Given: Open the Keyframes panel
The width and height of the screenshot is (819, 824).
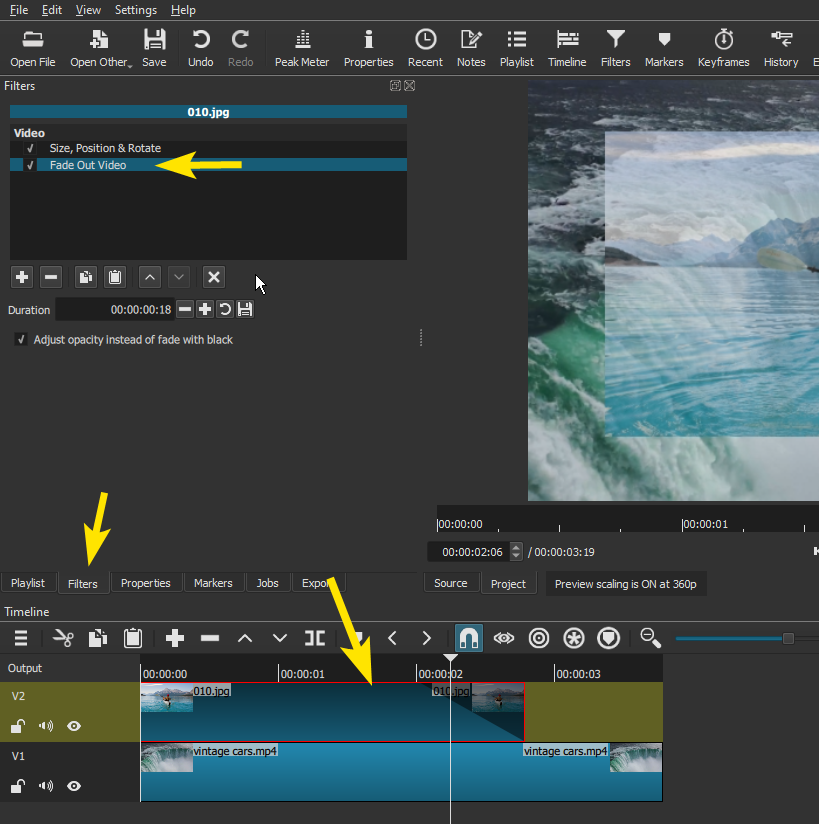Looking at the screenshot, I should (723, 49).
